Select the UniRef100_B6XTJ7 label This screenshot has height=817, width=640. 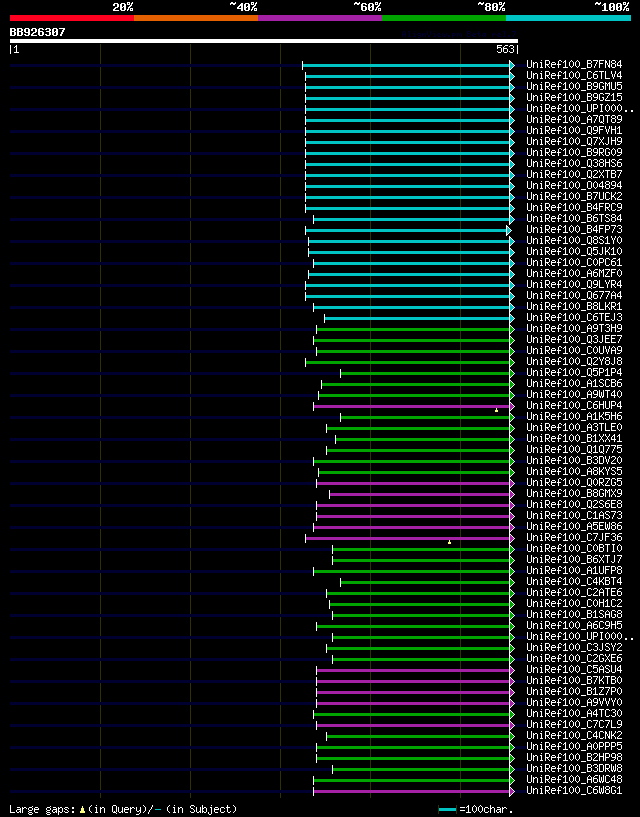574,559
